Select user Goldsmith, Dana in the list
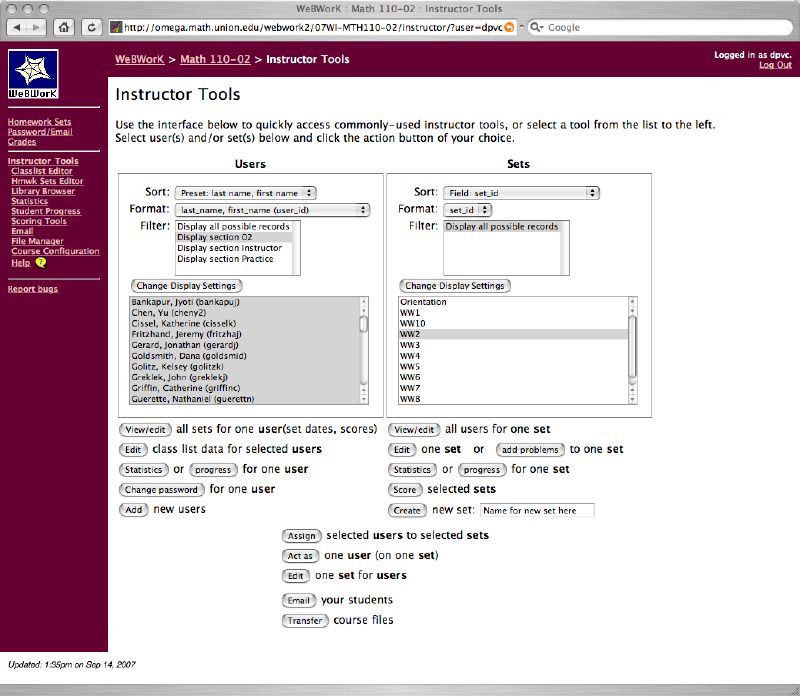 245,356
